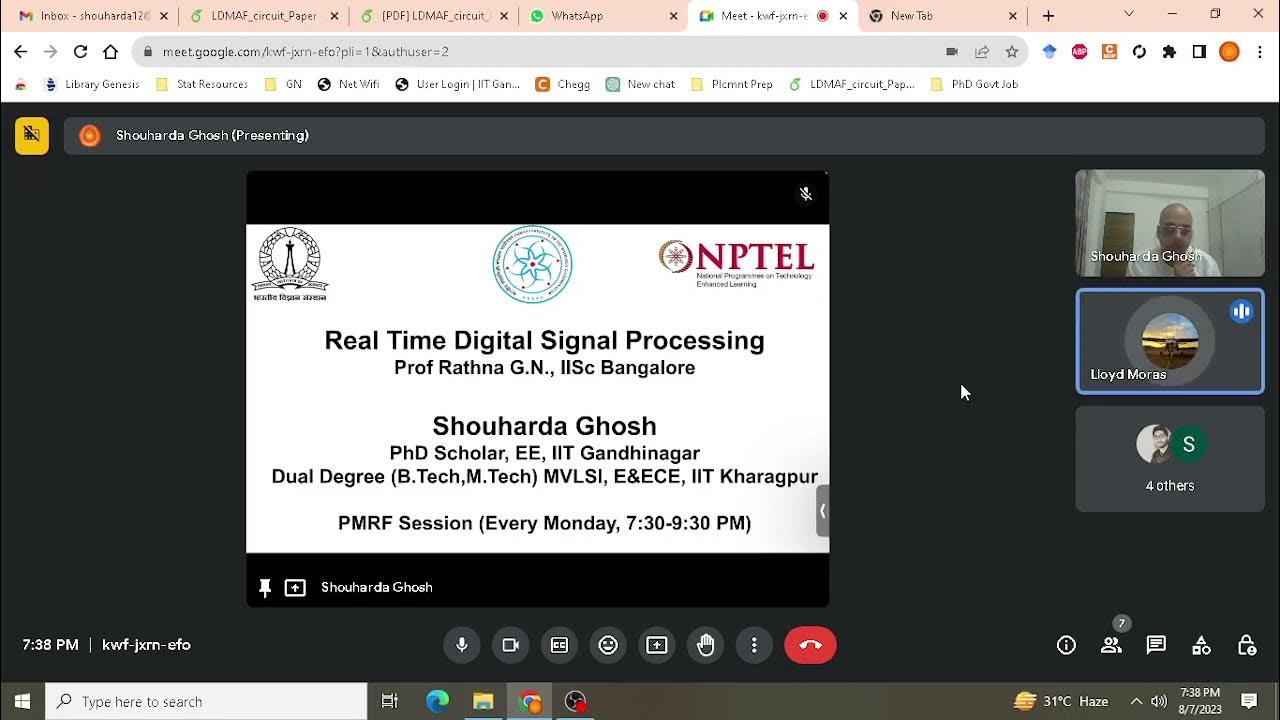
Task: Open AdBlock Plus extension icon
Action: click(1079, 52)
